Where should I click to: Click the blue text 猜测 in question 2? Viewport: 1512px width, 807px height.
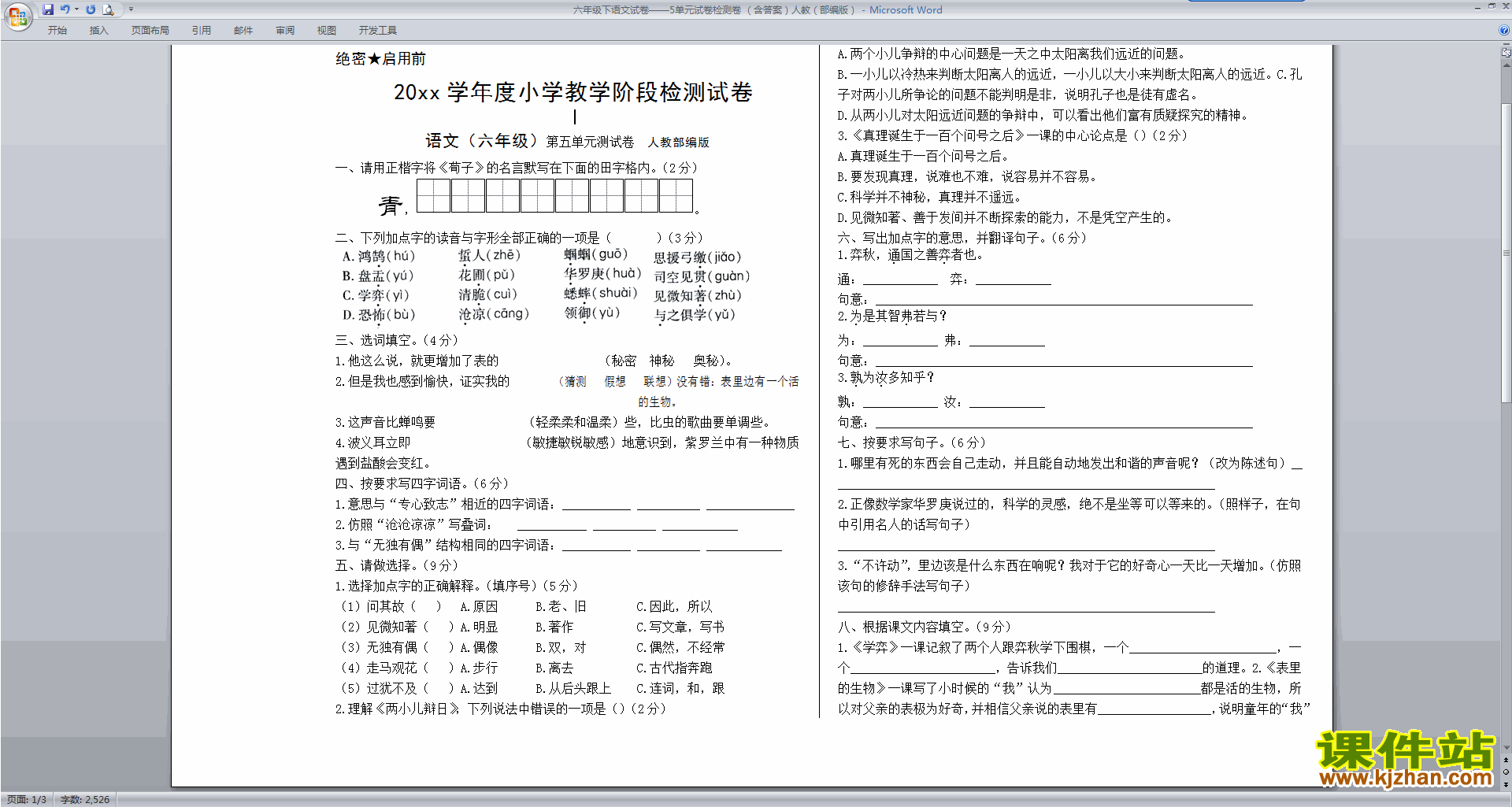(576, 381)
